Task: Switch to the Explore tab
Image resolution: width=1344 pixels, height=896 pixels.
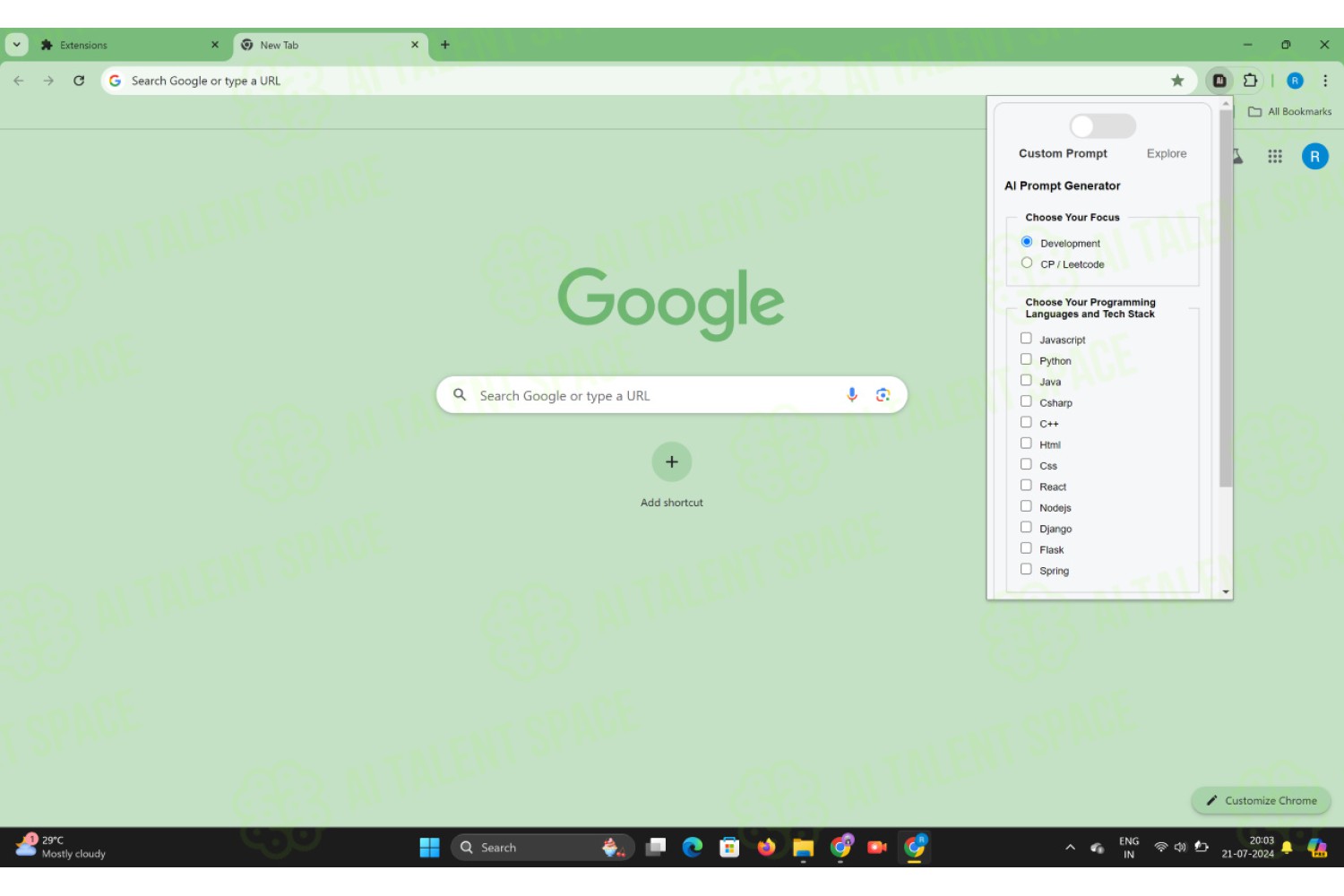Action: [1167, 153]
